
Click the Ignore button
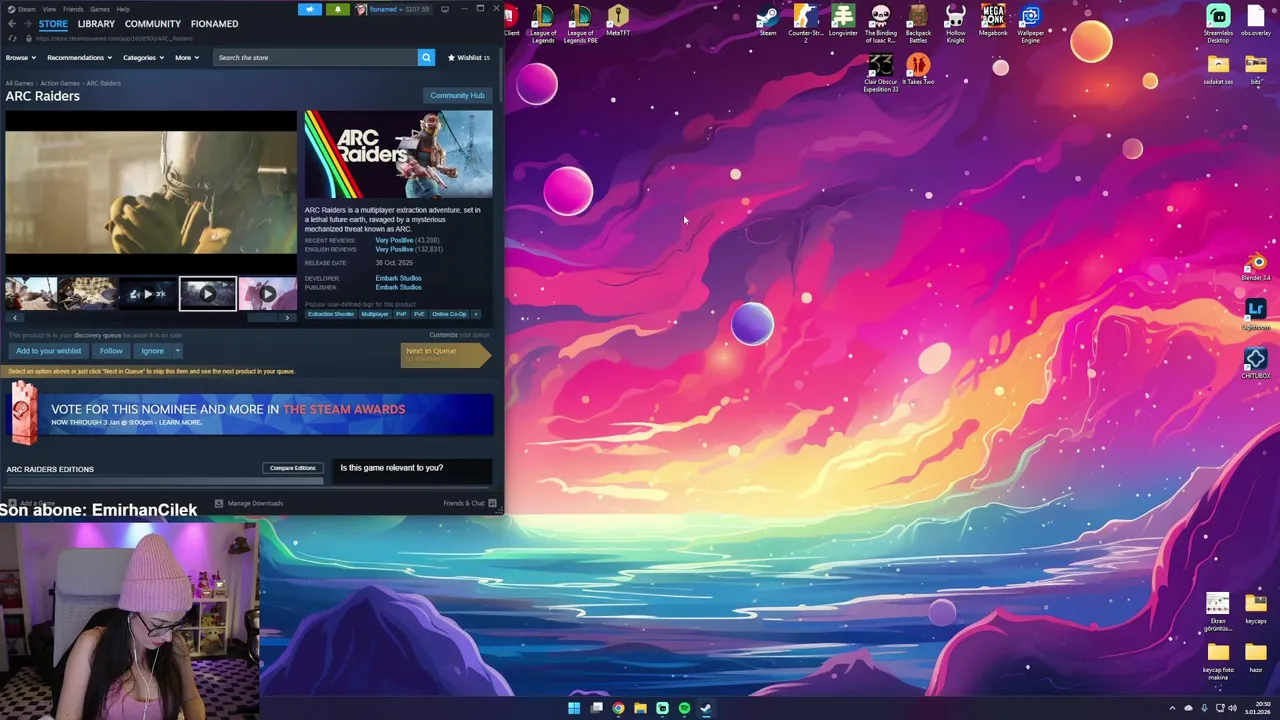pos(152,351)
